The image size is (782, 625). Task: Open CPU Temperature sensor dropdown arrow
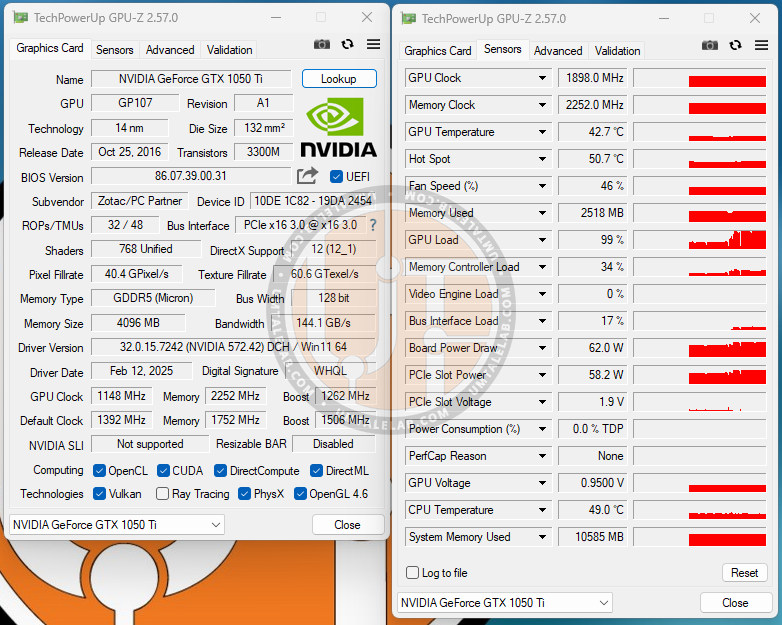pos(542,510)
